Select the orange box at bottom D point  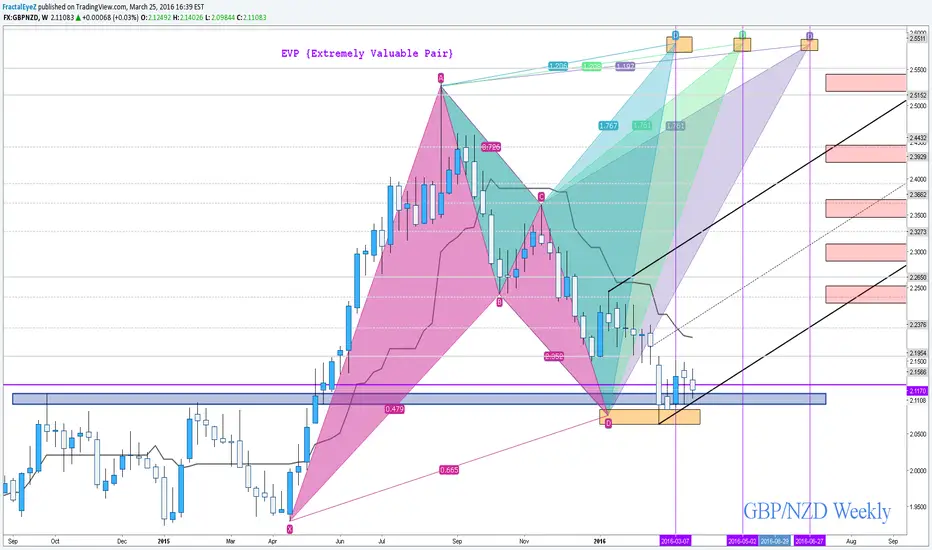click(x=650, y=417)
